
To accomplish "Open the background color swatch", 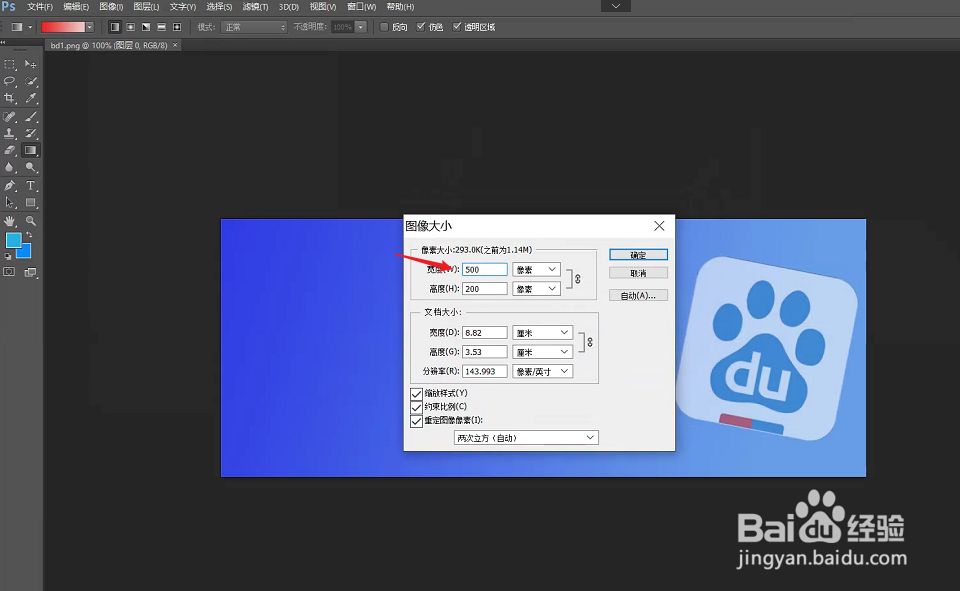I will pyautogui.click(x=26, y=252).
